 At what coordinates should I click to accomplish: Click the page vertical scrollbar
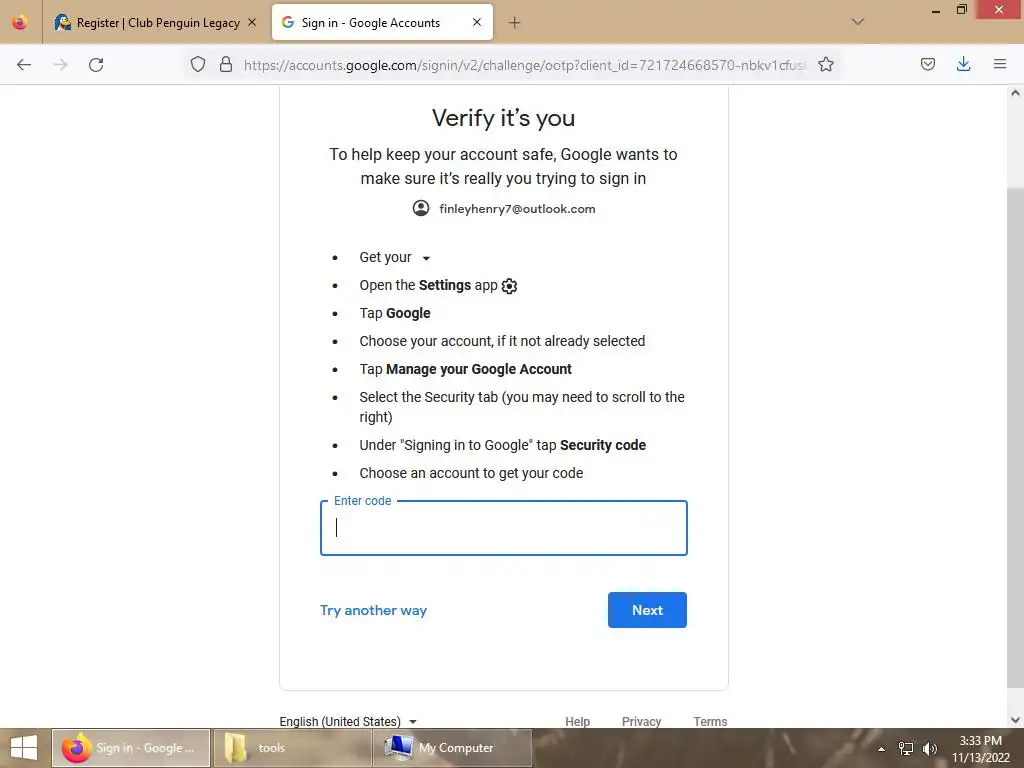[1015, 436]
